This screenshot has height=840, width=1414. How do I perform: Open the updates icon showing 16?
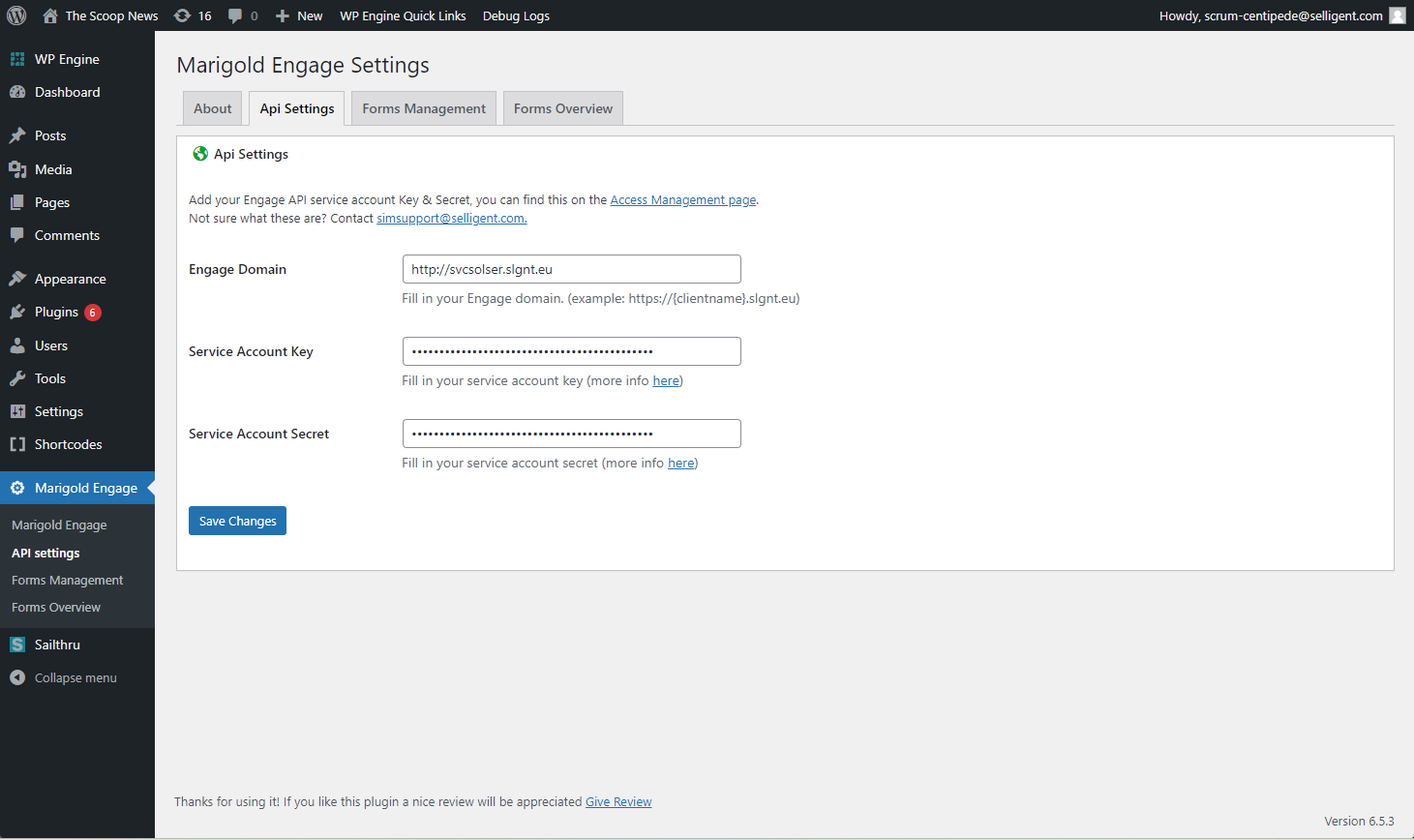(x=182, y=15)
